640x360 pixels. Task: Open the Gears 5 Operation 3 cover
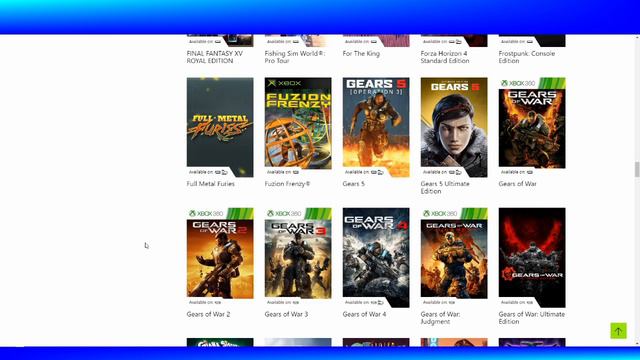point(376,127)
